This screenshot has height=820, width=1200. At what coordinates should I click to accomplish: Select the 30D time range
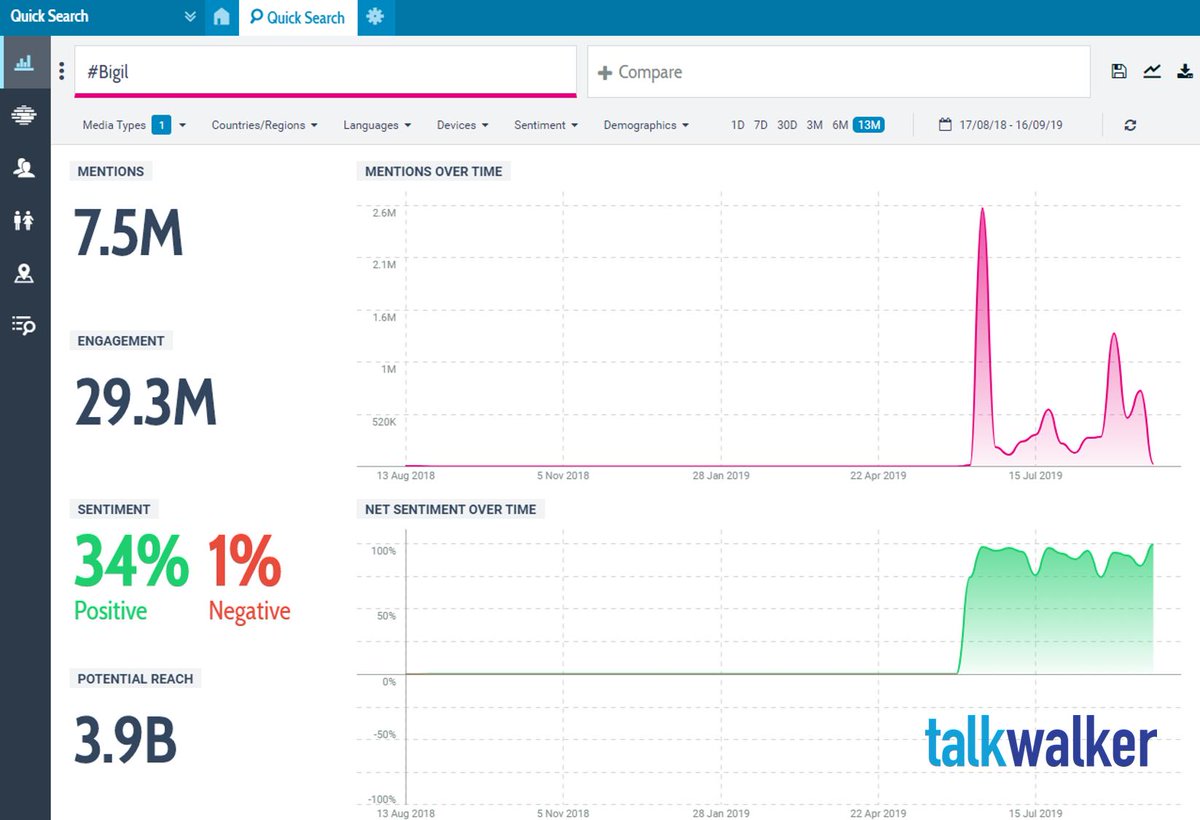point(787,125)
